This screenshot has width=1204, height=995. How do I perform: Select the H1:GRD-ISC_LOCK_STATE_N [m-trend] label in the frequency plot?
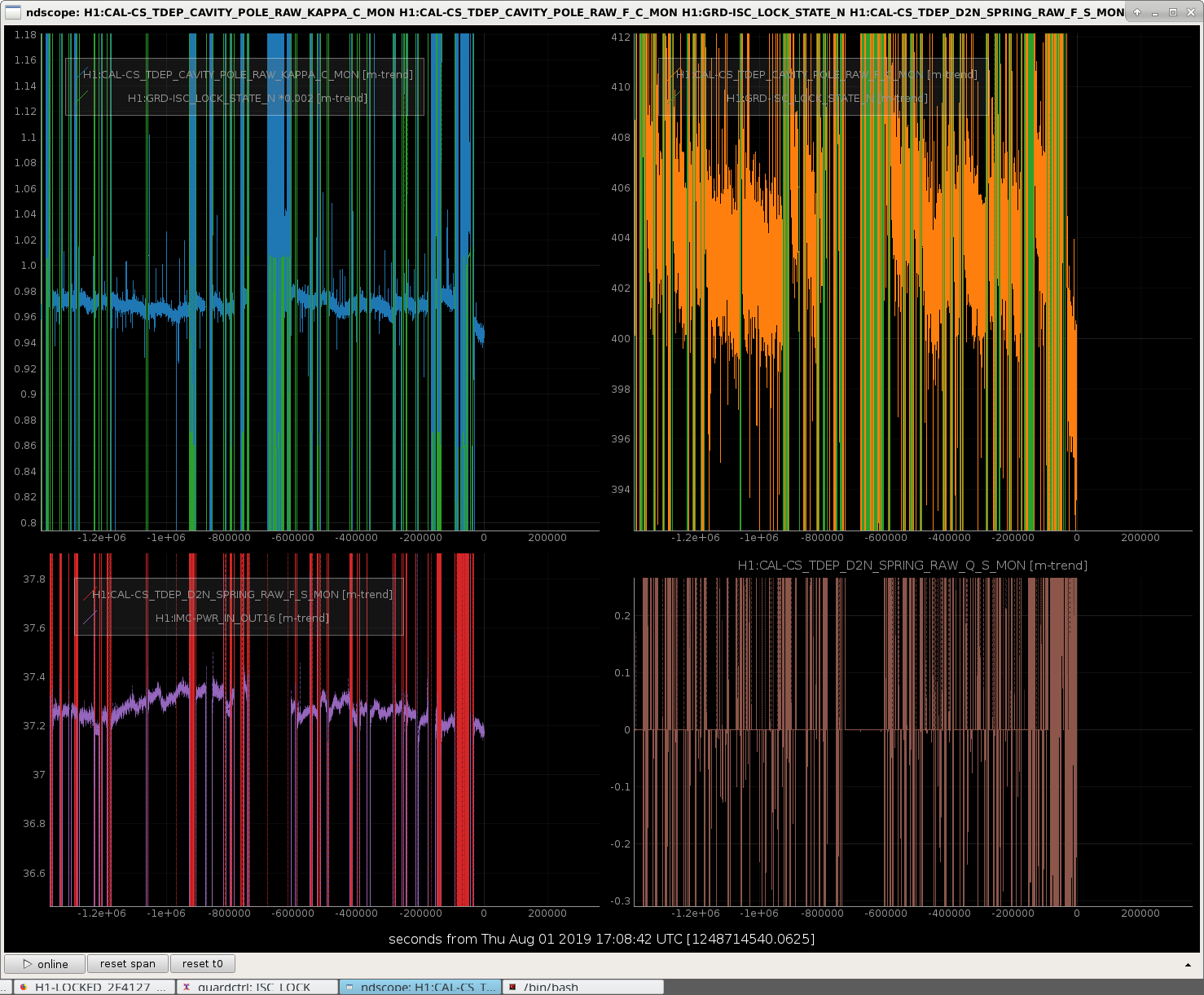tap(827, 98)
